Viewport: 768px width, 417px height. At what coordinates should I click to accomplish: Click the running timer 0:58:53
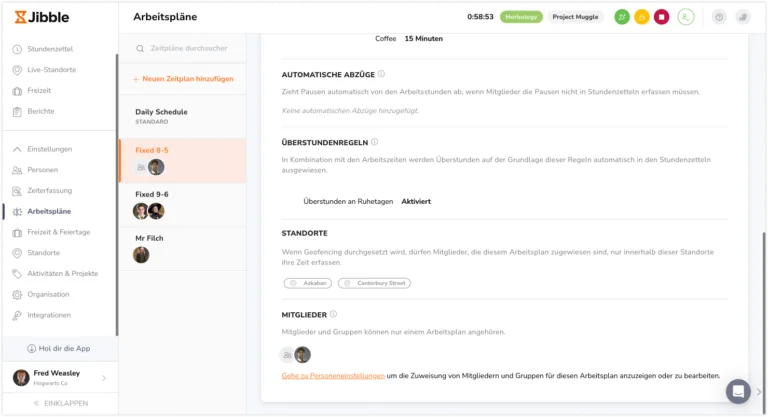[480, 17]
